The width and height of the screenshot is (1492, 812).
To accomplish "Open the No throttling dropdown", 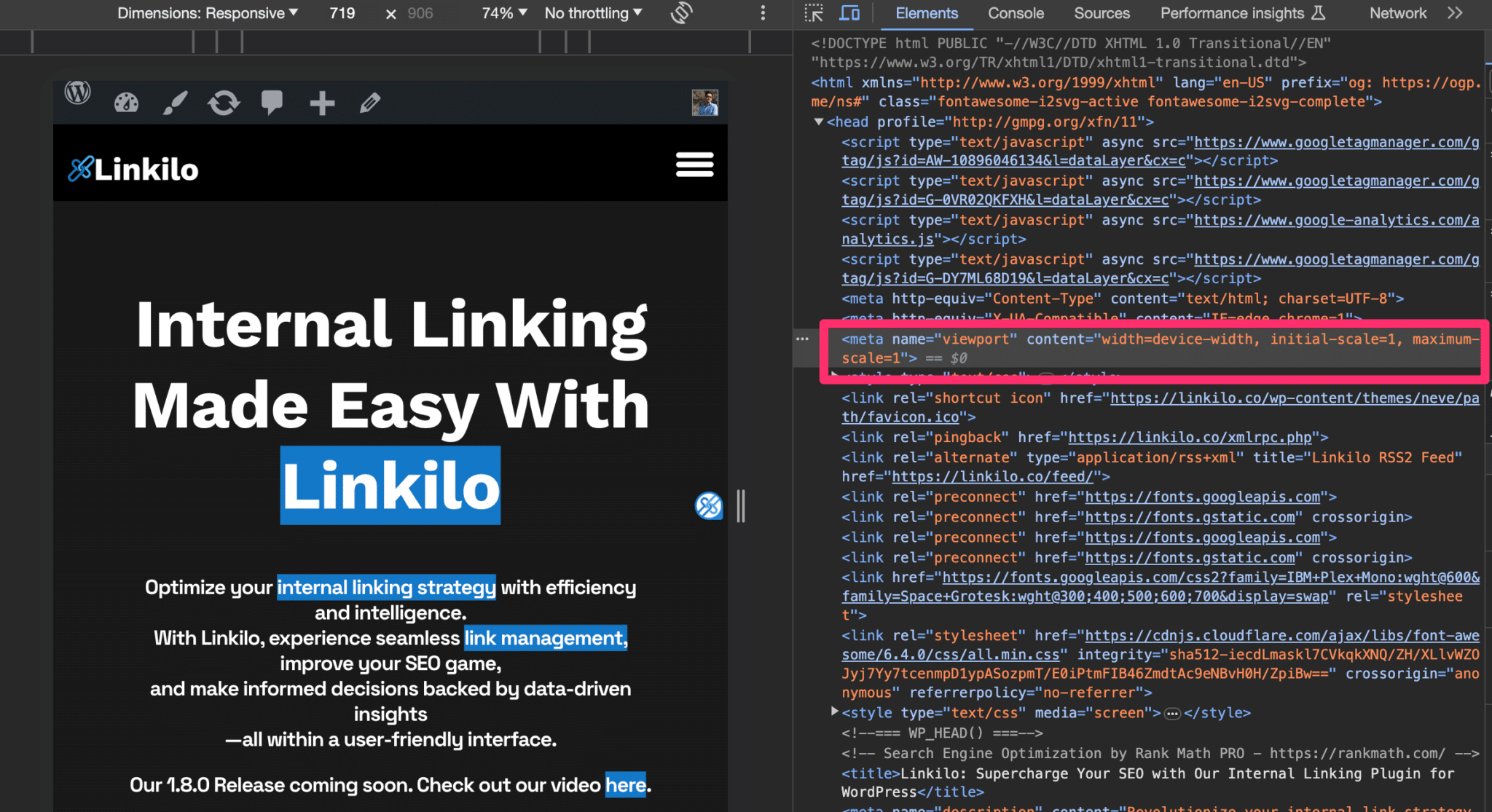I will pos(593,13).
